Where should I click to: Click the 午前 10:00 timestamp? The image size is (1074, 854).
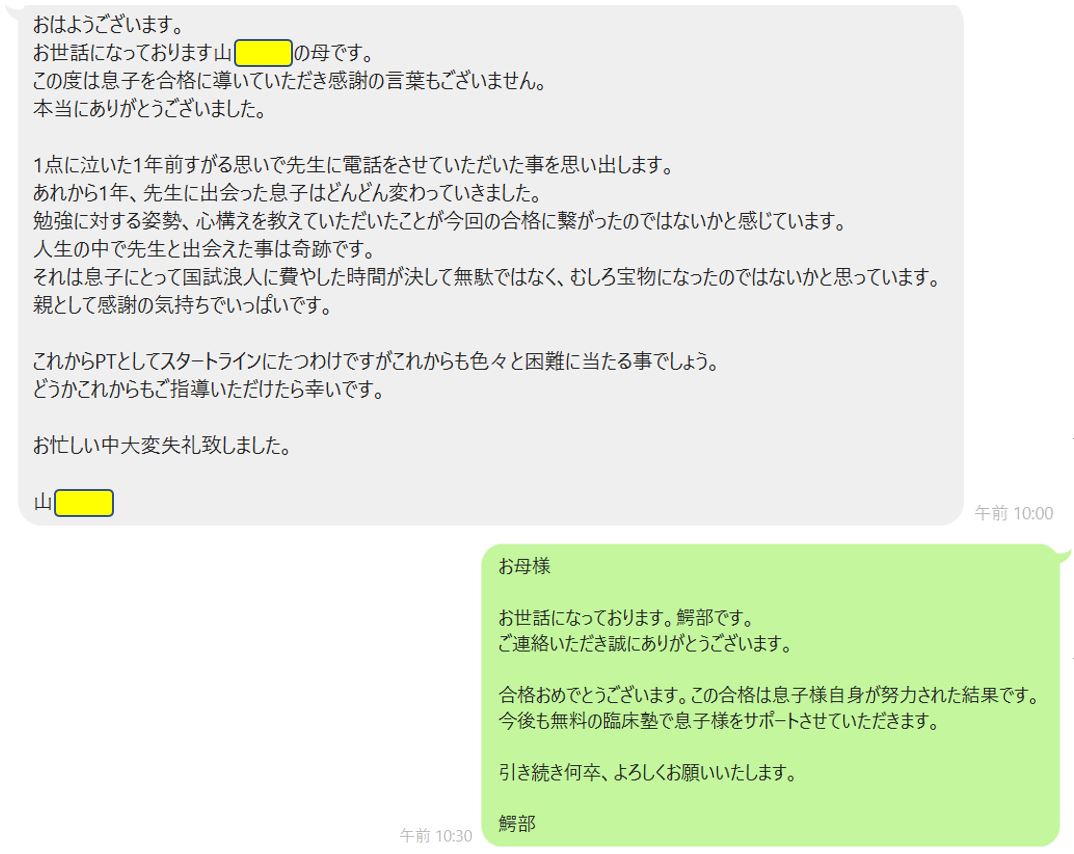1014,513
